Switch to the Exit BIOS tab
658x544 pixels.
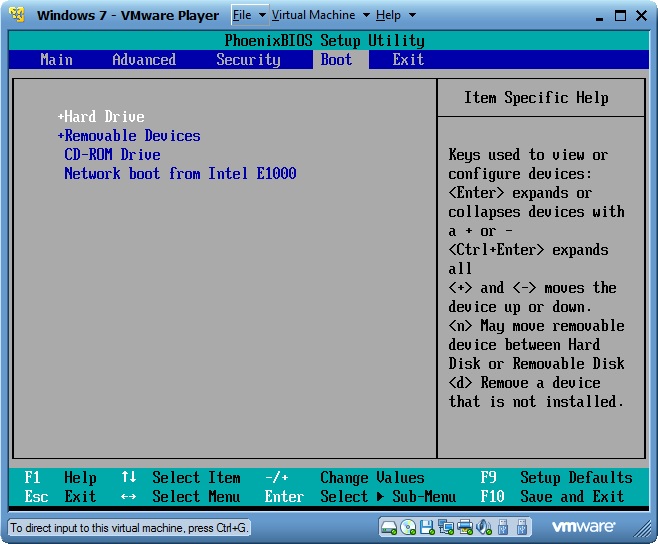408,60
